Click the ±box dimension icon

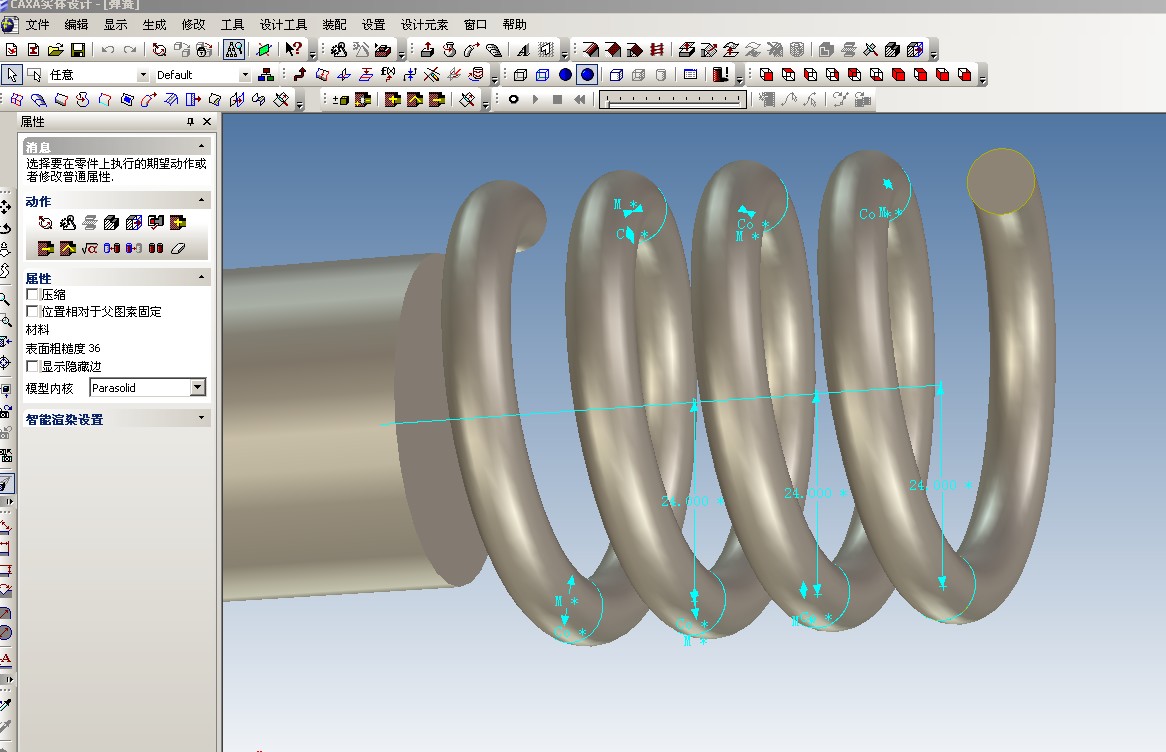[x=341, y=99]
